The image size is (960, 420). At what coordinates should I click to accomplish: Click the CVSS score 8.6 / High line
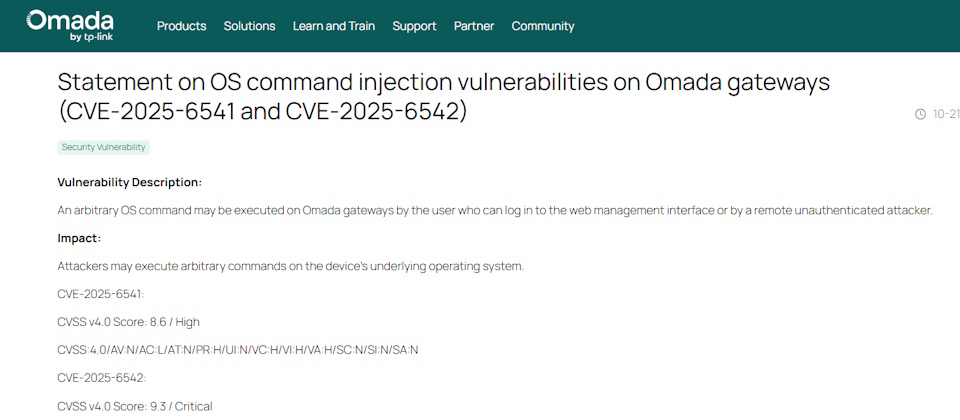tap(135, 322)
